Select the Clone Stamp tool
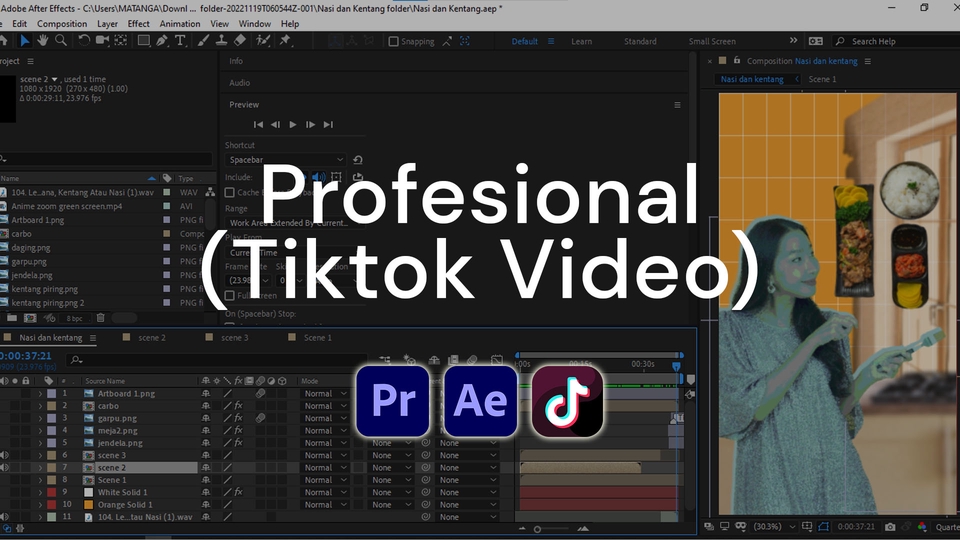 [x=221, y=40]
